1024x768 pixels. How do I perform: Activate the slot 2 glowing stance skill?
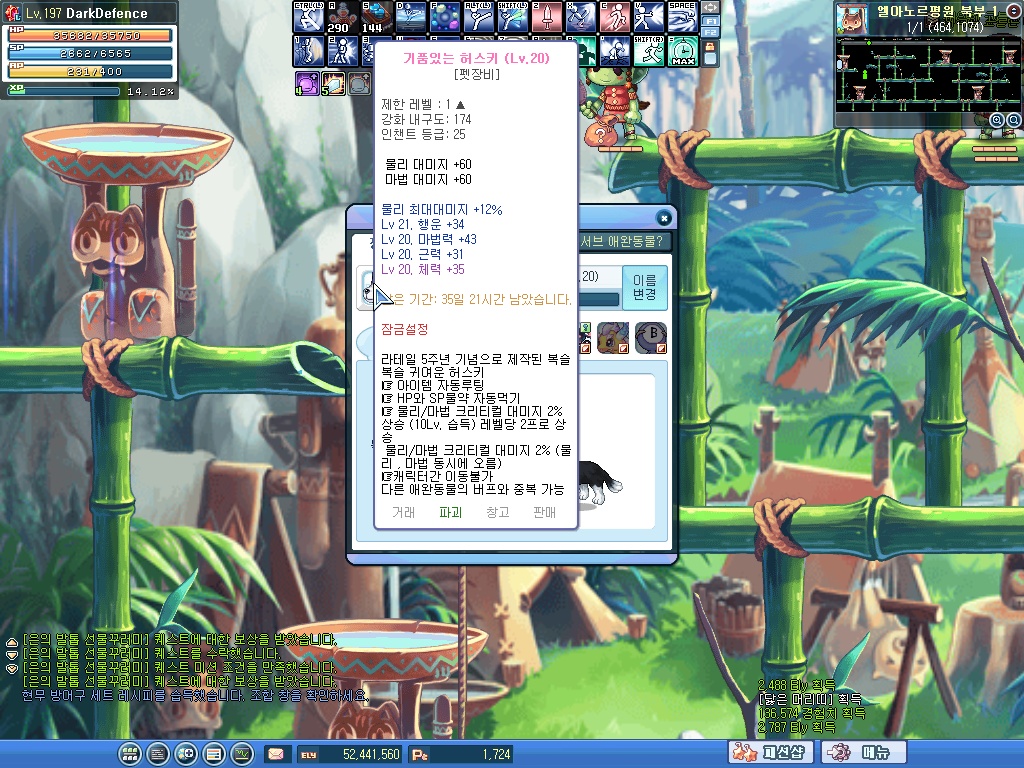pos(342,51)
